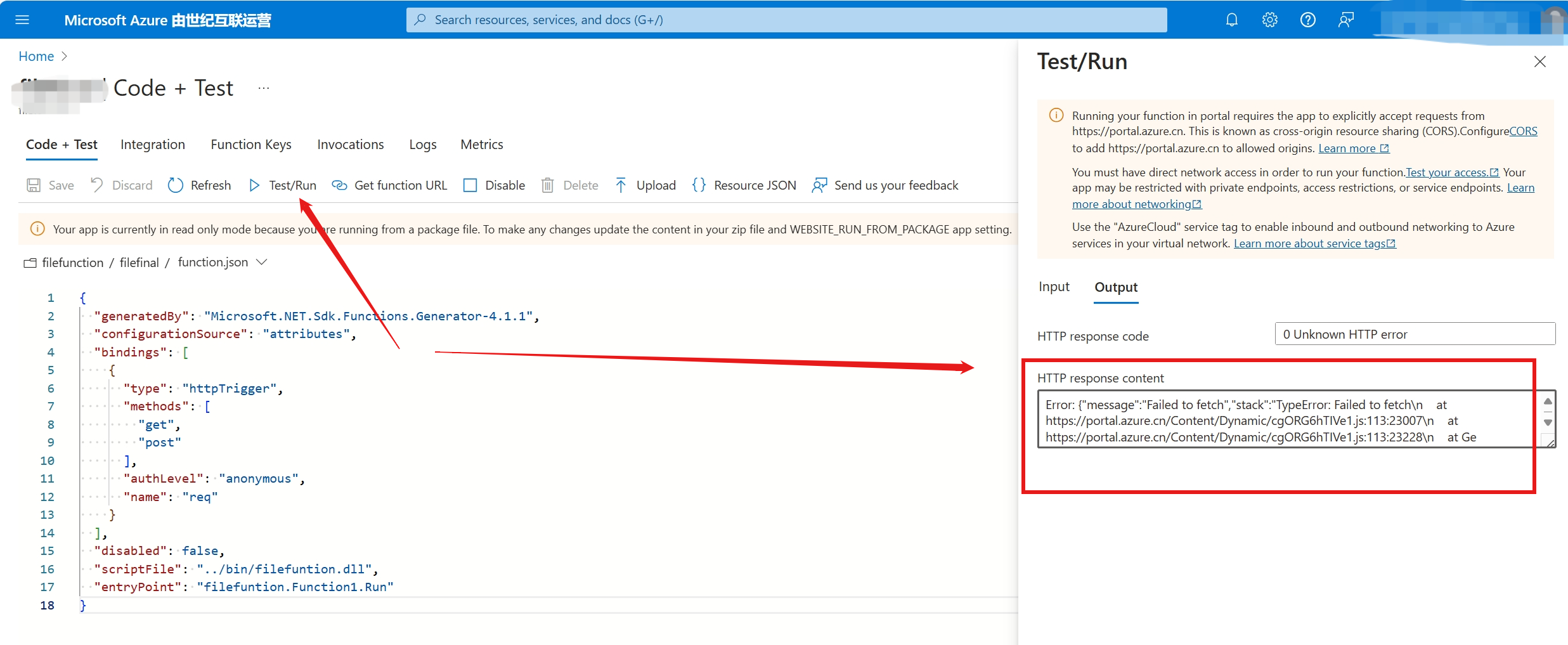1568x645 pixels.
Task: Open the Function Keys tab
Action: (251, 145)
